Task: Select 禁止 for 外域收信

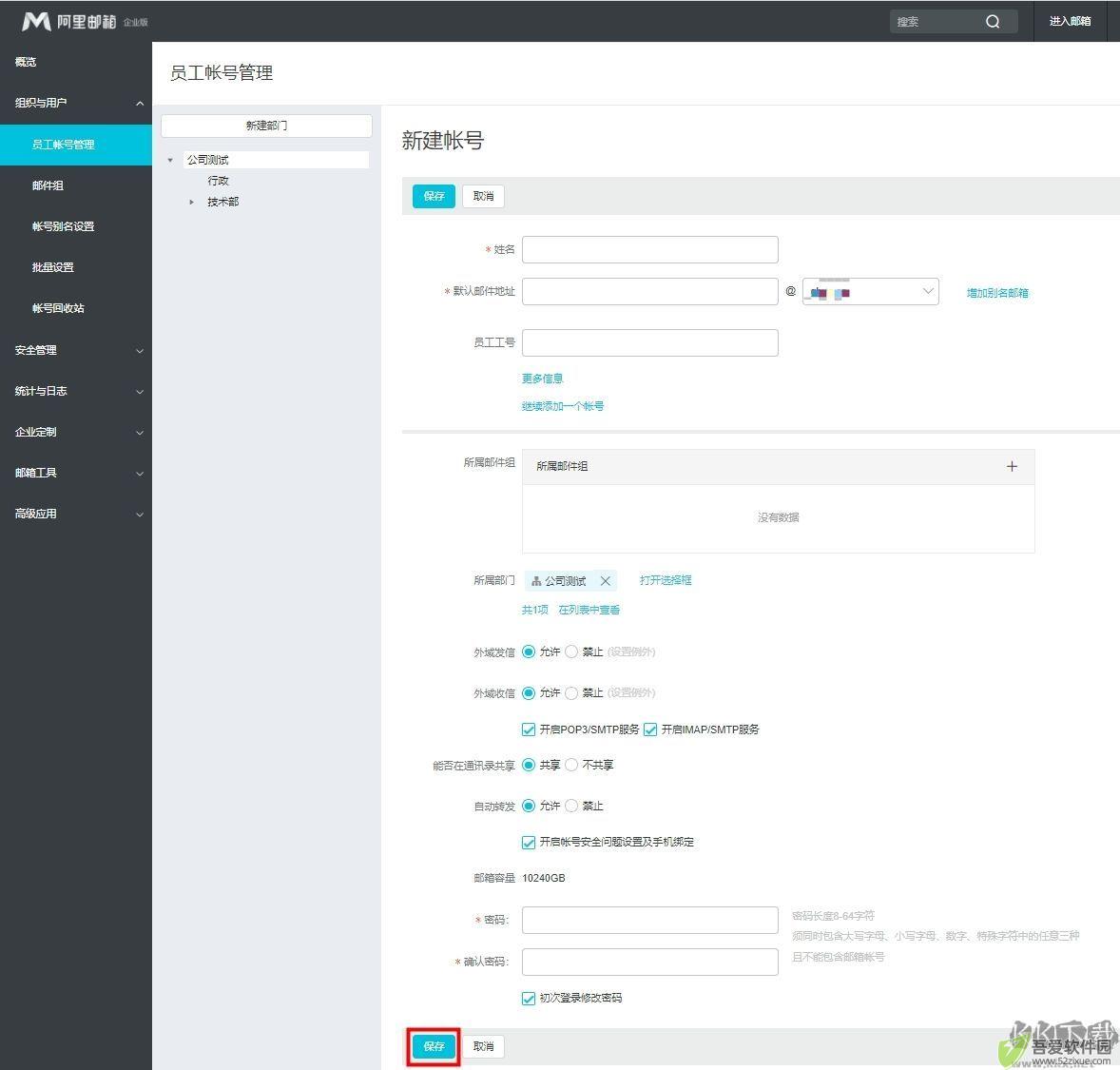Action: pos(571,692)
